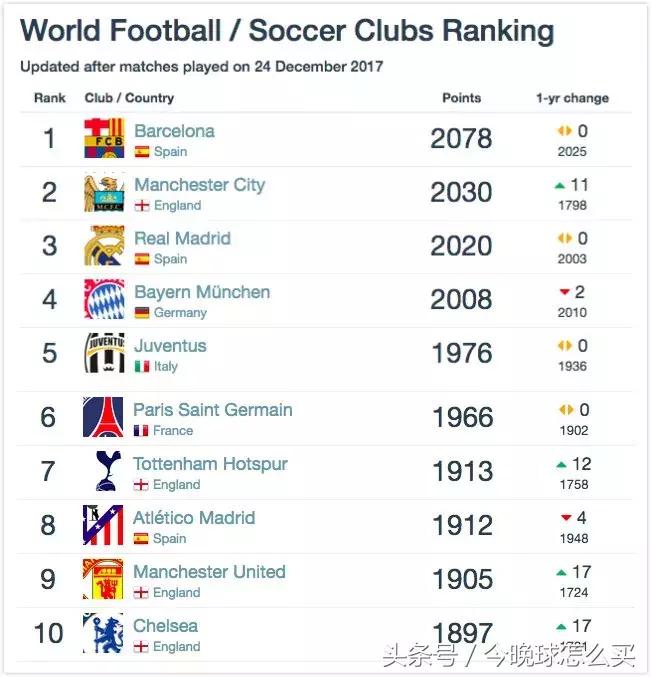This screenshot has width=651, height=677.
Task: Click the Atlético Madrid crest icon
Action: 104,526
